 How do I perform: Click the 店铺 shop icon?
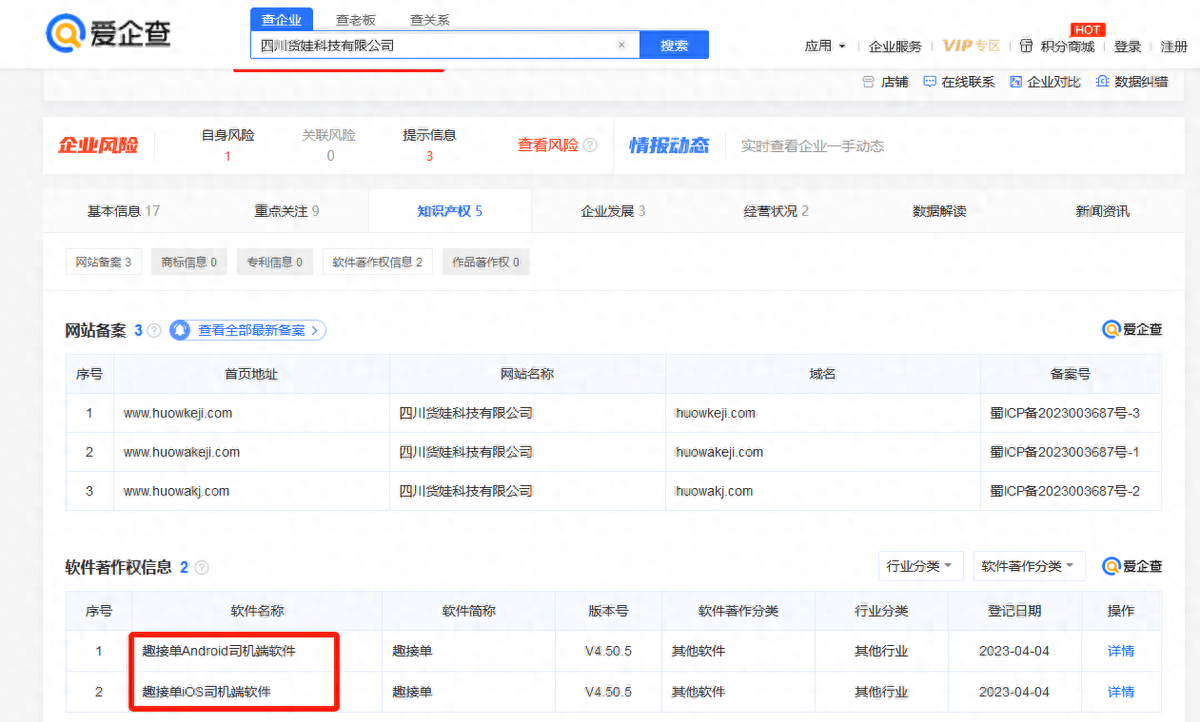click(868, 82)
